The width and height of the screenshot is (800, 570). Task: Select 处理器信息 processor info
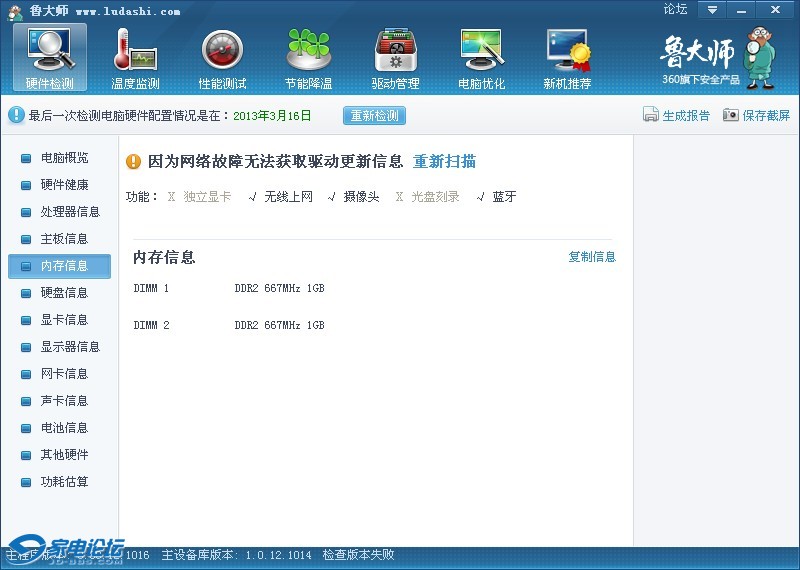[70, 212]
